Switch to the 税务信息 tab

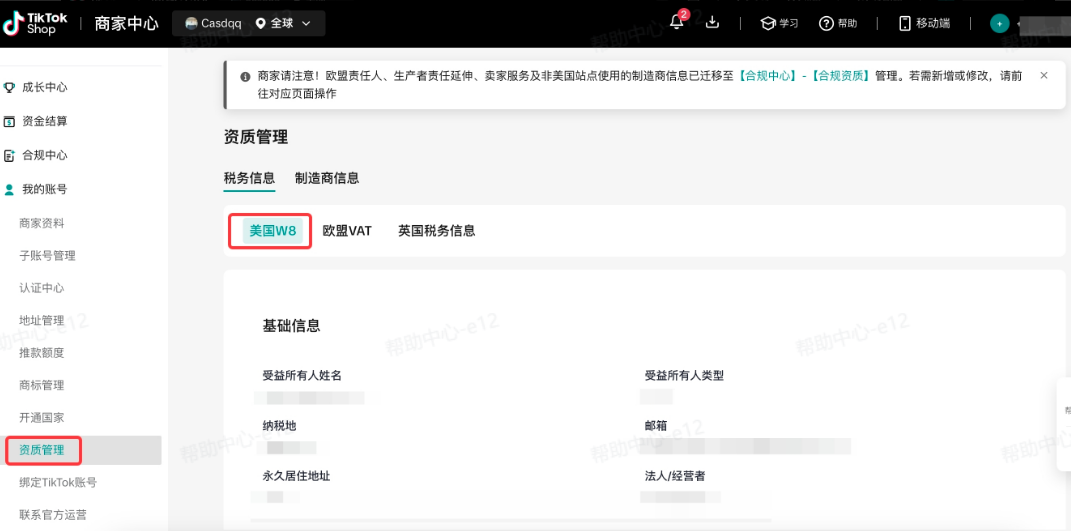click(x=249, y=178)
